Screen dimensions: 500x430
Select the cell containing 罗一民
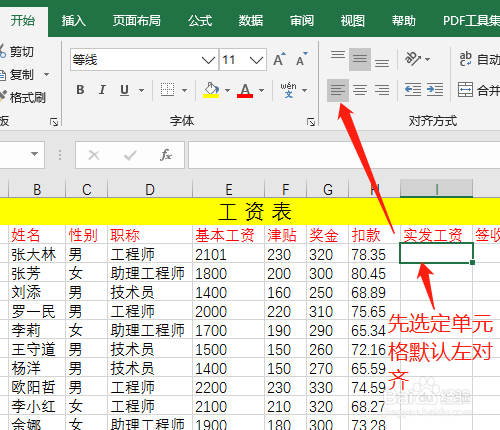[37, 311]
